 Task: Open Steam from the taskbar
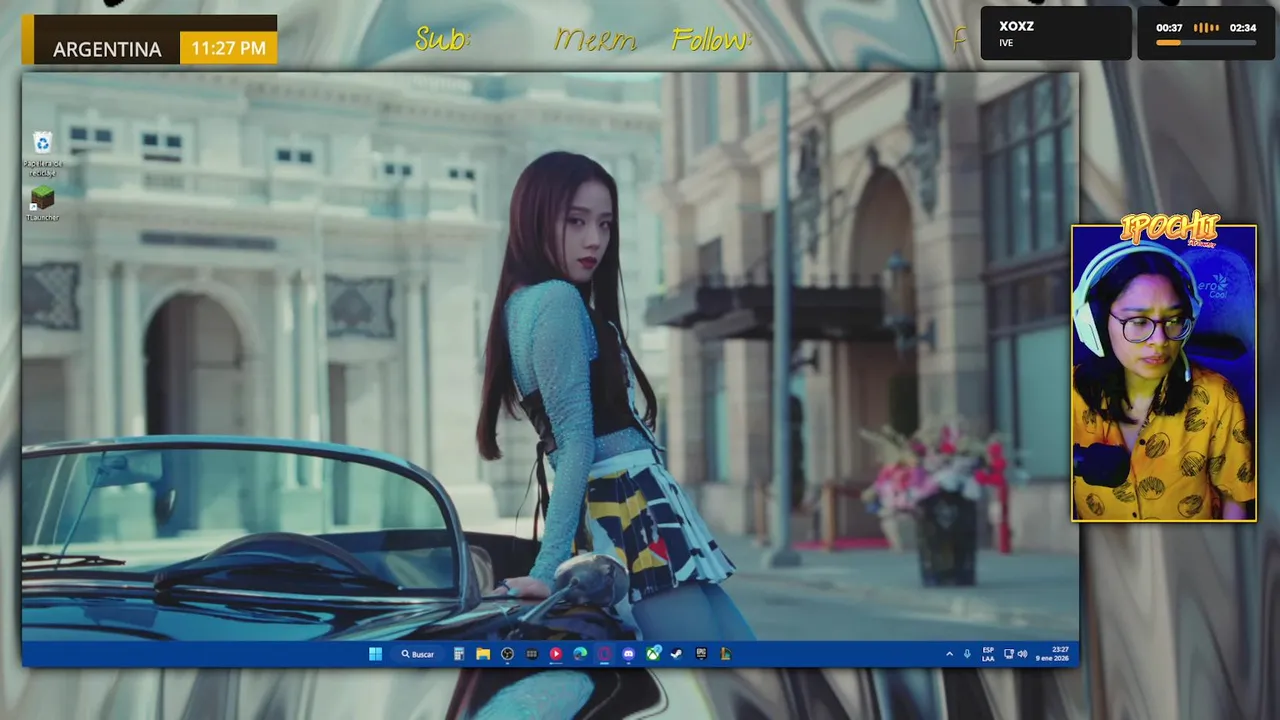(x=677, y=654)
